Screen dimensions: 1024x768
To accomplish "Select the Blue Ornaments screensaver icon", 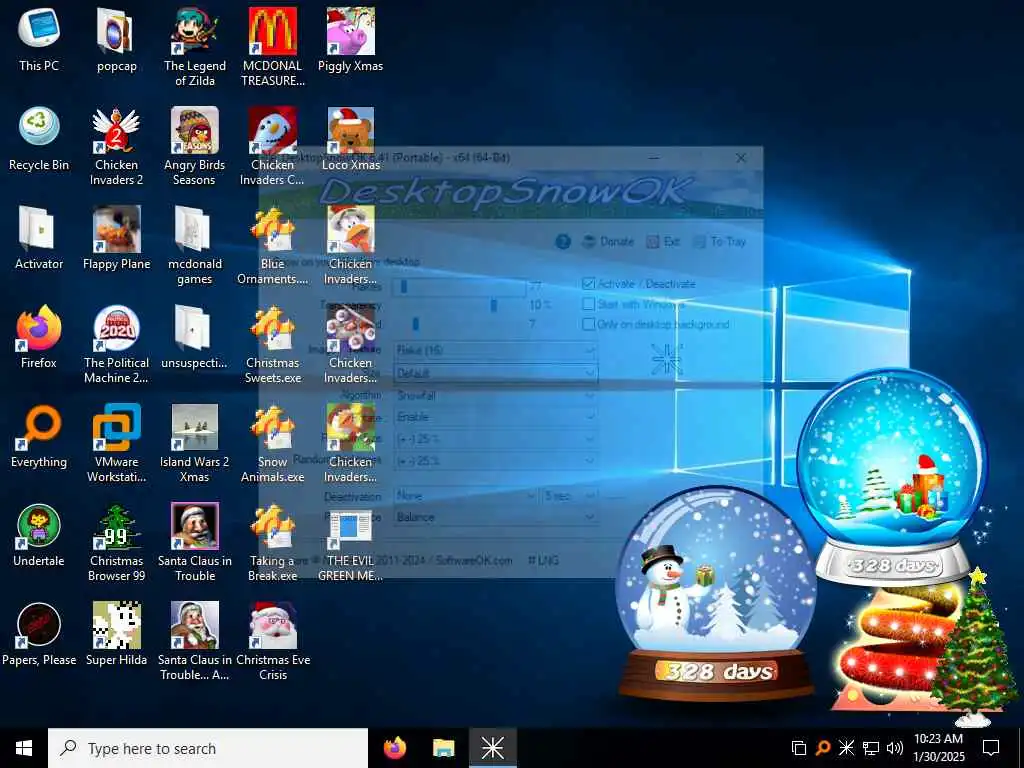I will (x=272, y=246).
